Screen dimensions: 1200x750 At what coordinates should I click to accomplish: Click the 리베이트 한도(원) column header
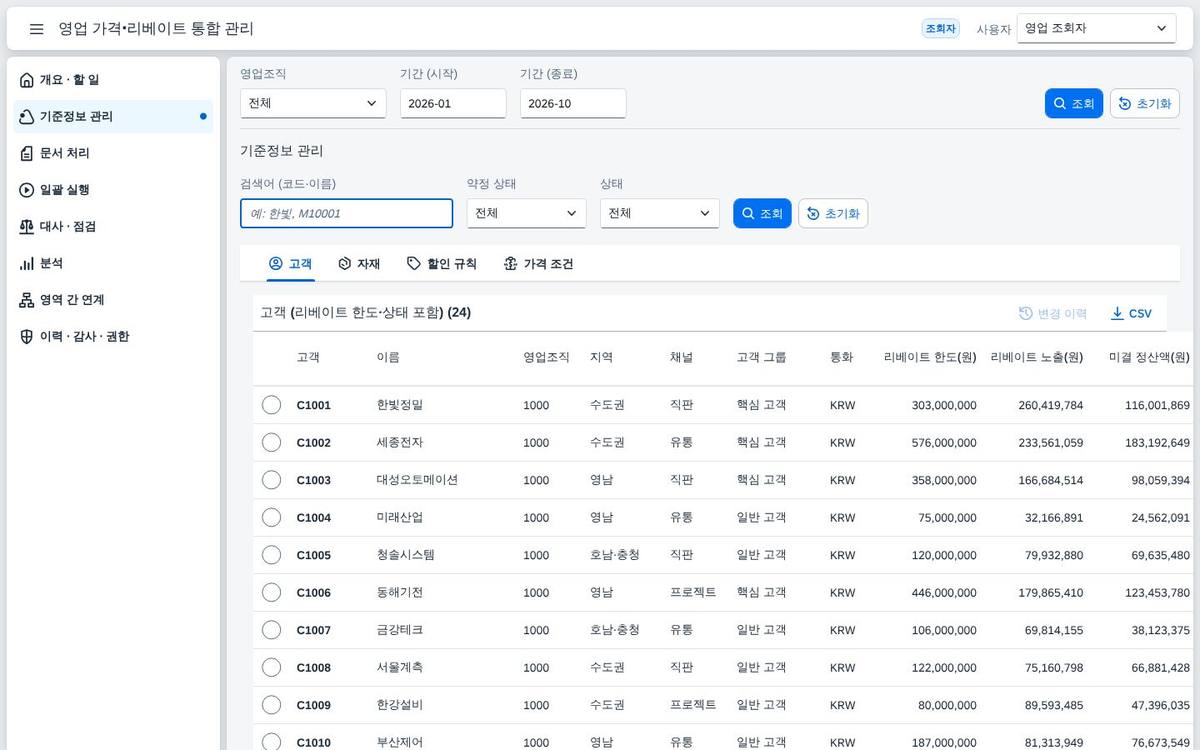[930, 358]
